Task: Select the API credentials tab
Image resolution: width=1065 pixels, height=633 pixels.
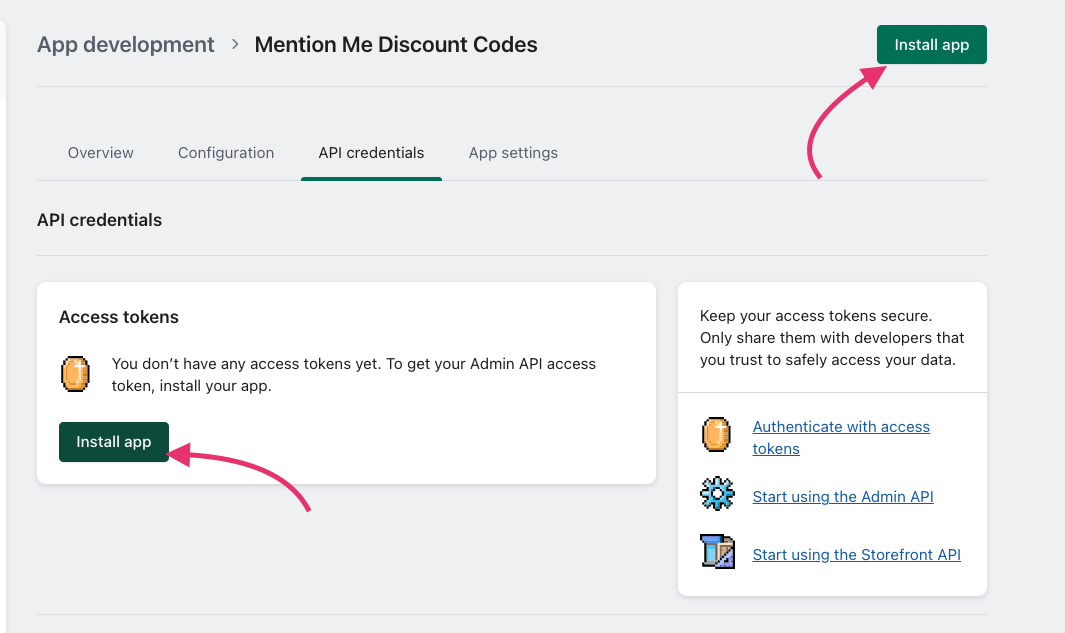Action: click(372, 153)
